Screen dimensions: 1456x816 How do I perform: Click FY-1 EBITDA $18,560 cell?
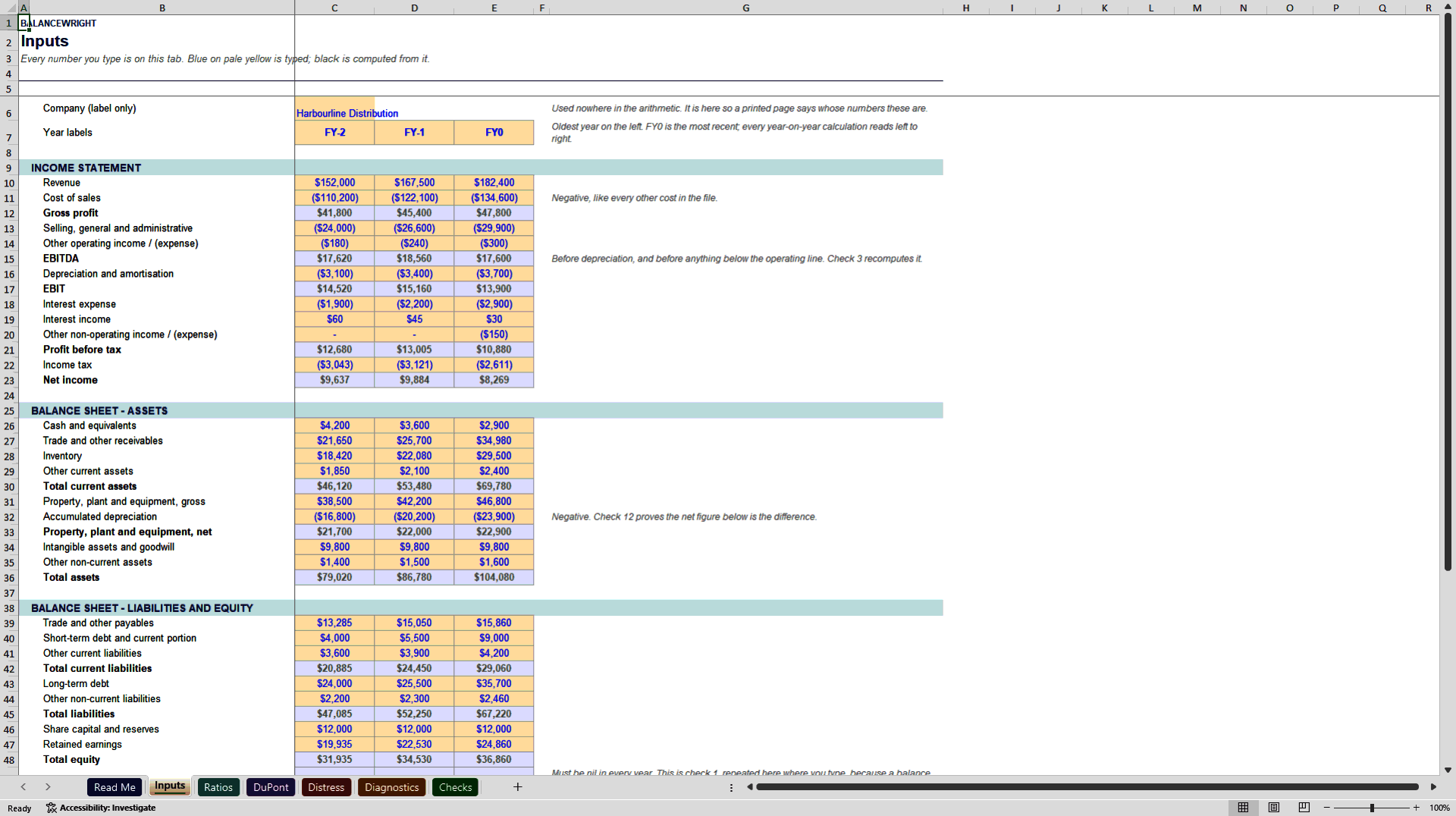pos(414,259)
